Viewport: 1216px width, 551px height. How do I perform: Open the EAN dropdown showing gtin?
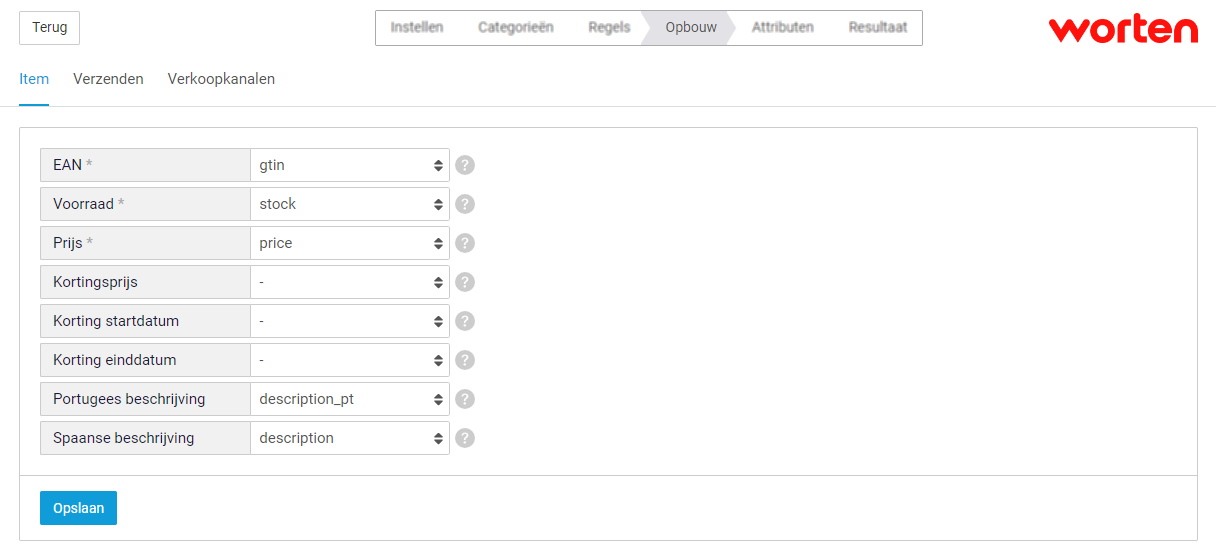coord(350,165)
